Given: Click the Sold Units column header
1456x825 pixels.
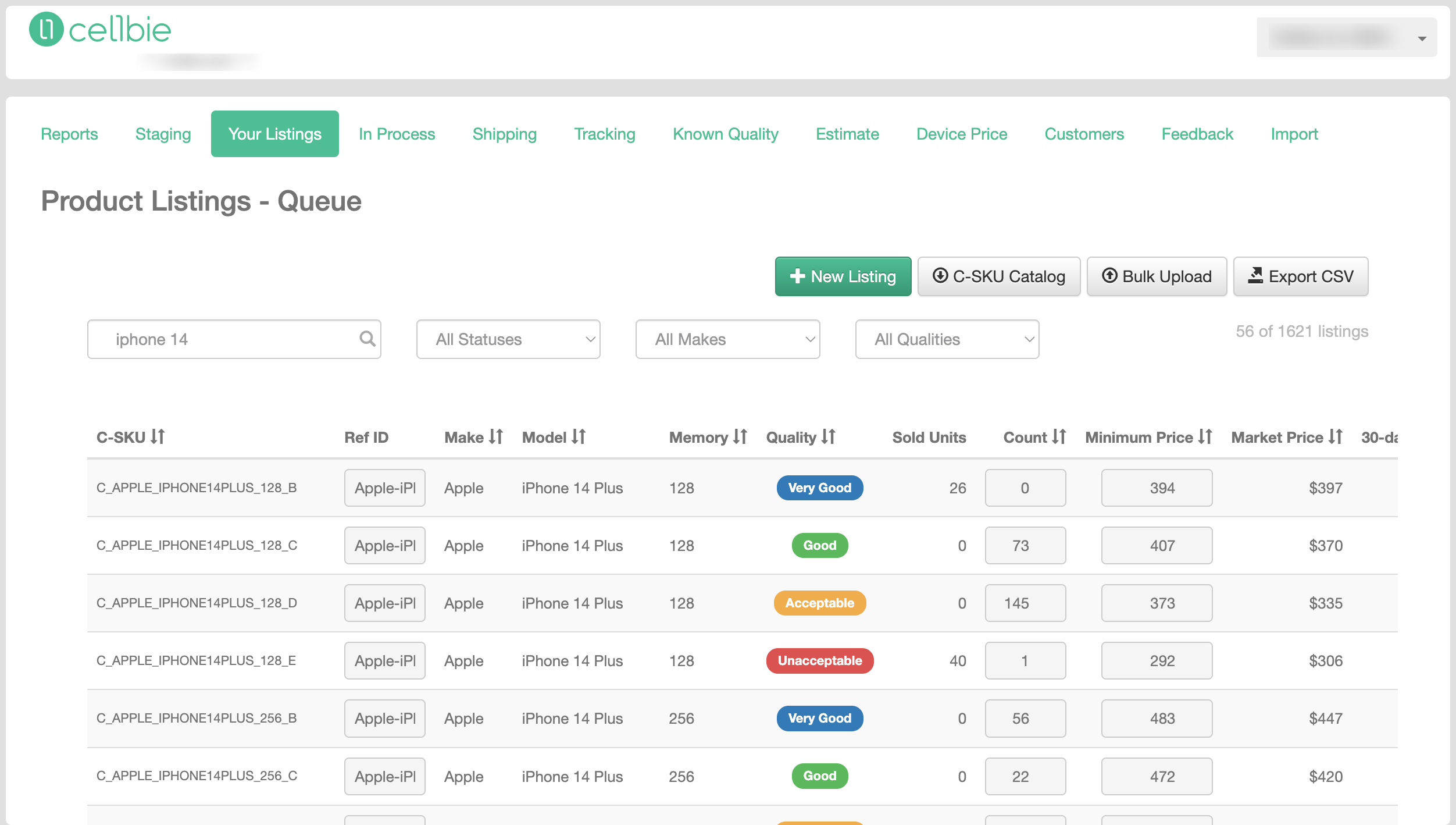Looking at the screenshot, I should 929,437.
